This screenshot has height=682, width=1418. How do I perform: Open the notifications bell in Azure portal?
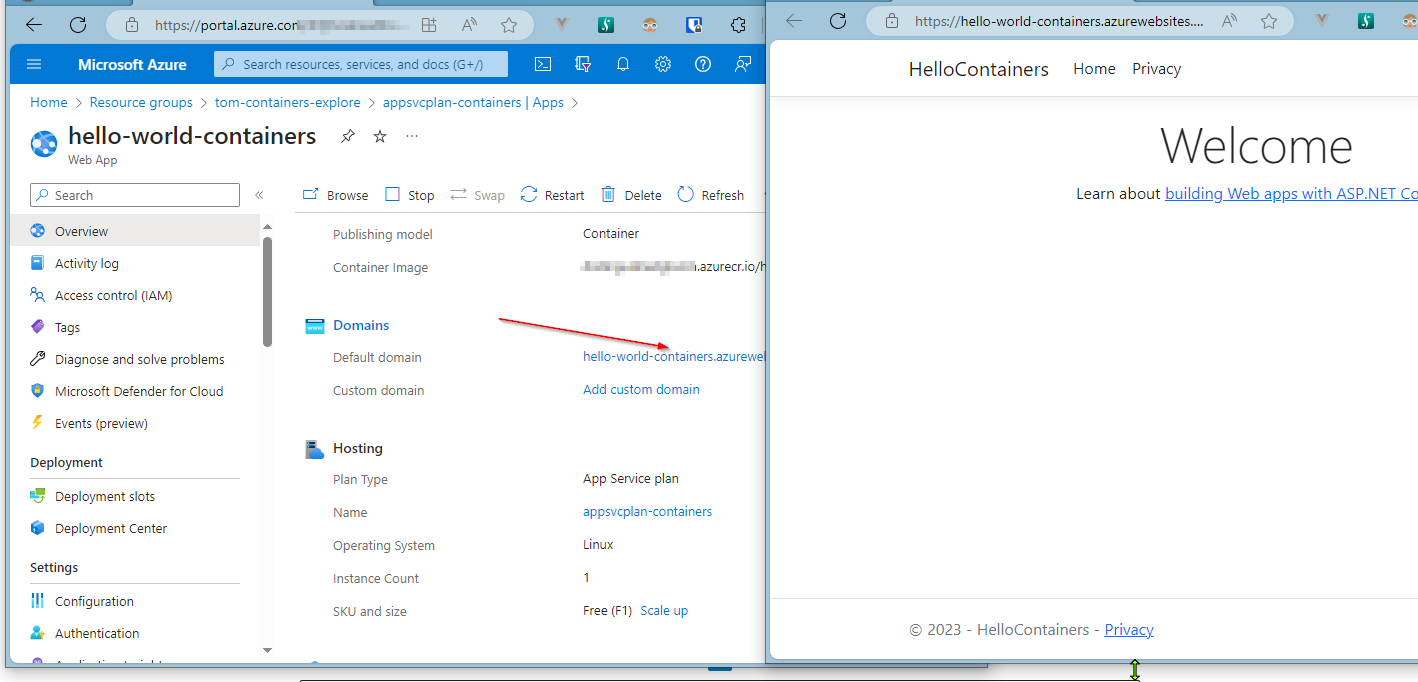[x=622, y=63]
